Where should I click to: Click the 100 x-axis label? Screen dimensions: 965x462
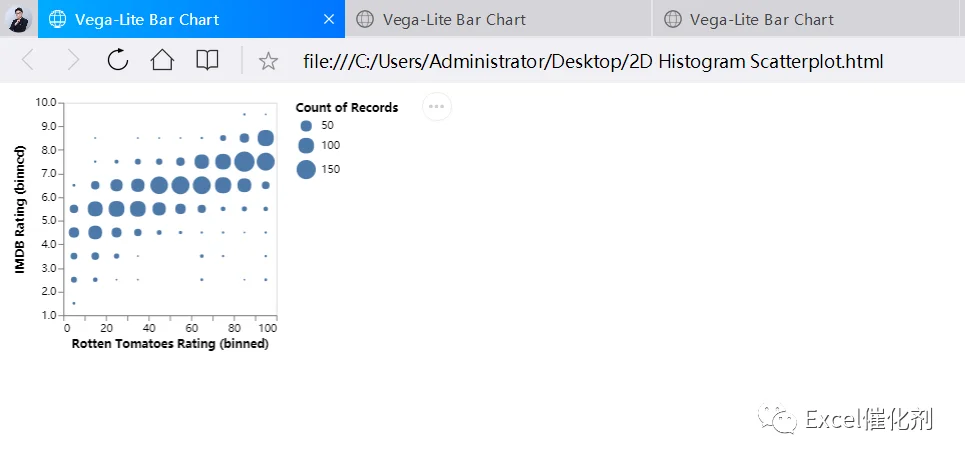pos(268,327)
